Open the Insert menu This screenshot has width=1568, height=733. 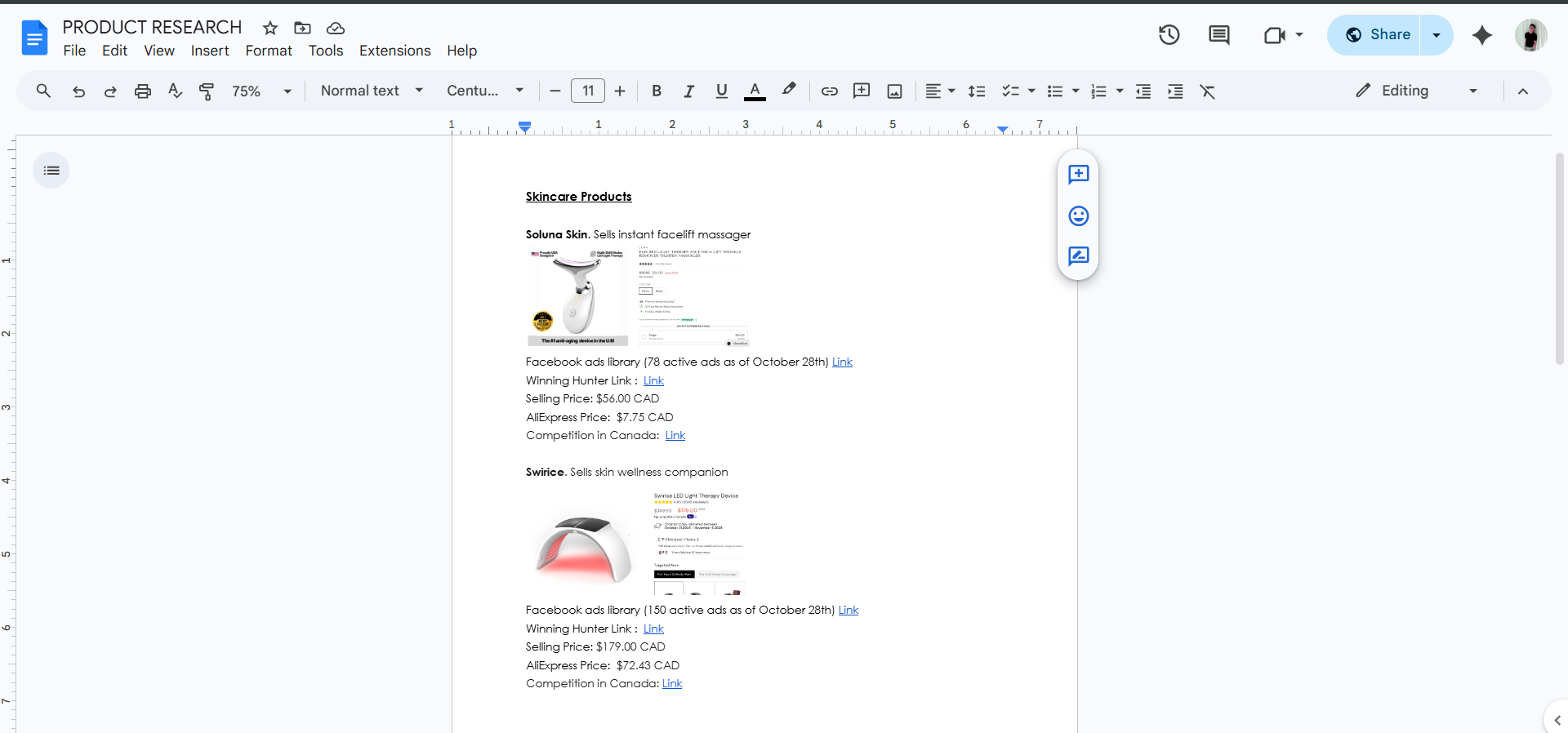(210, 51)
